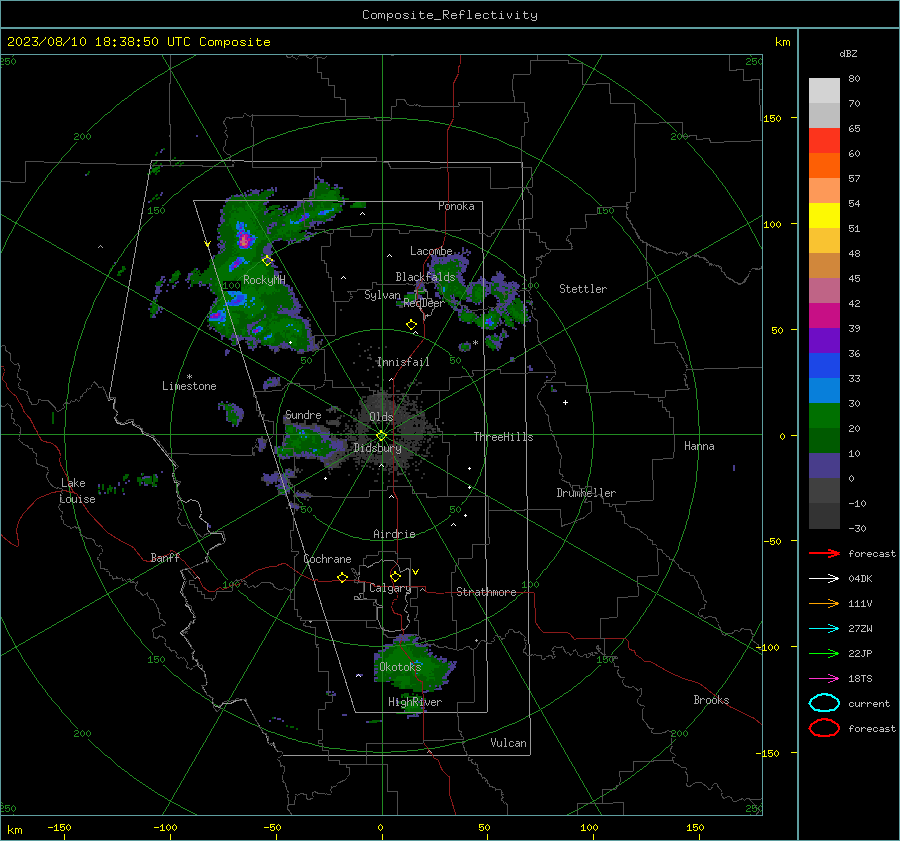Click the Didsbury label
This screenshot has height=841, width=900.
(x=377, y=448)
